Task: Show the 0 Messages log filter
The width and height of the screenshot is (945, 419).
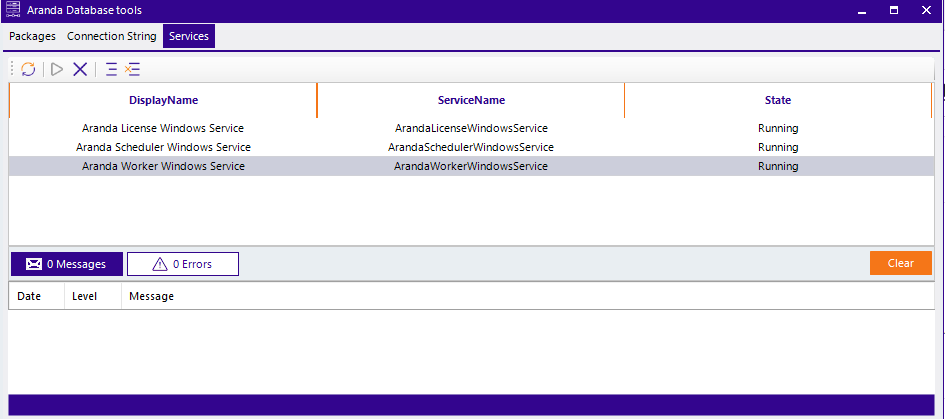Action: point(67,264)
